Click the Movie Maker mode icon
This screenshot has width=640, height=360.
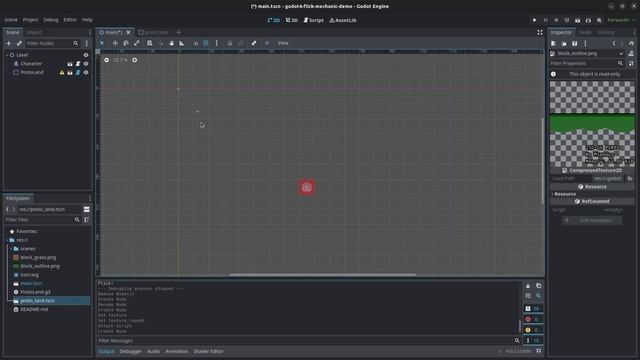point(599,20)
